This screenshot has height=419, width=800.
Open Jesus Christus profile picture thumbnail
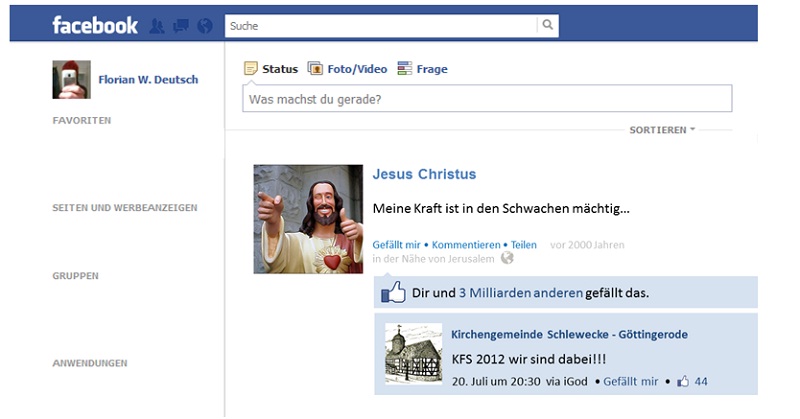tap(308, 219)
